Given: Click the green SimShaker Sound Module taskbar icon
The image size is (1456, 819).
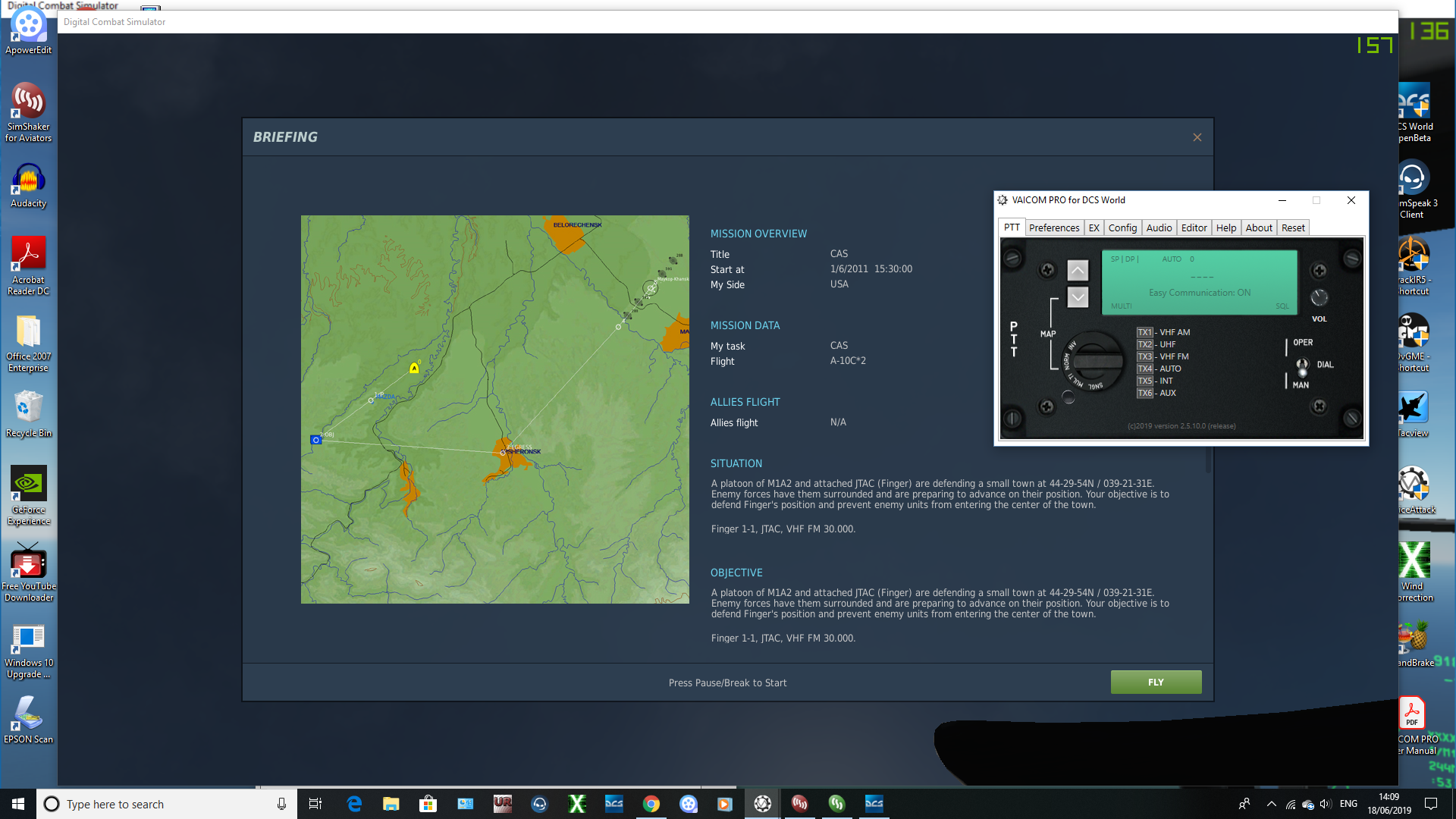Looking at the screenshot, I should tap(837, 804).
